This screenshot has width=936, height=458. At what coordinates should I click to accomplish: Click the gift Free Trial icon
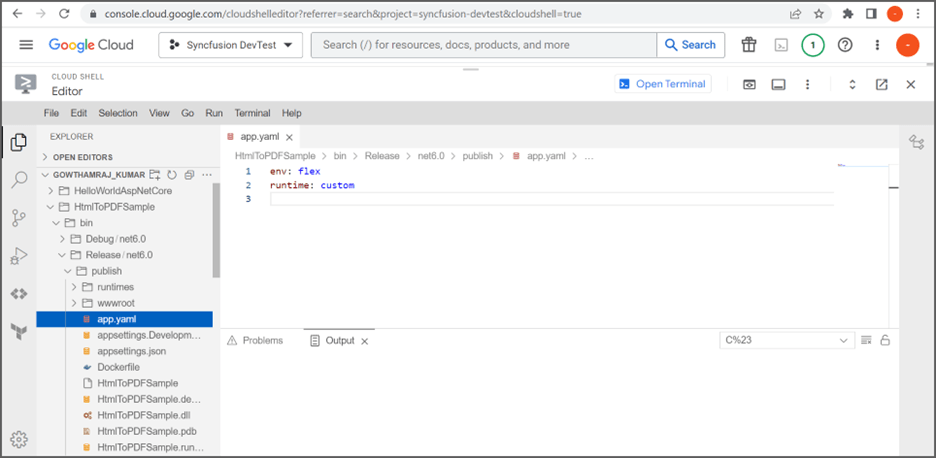point(749,45)
